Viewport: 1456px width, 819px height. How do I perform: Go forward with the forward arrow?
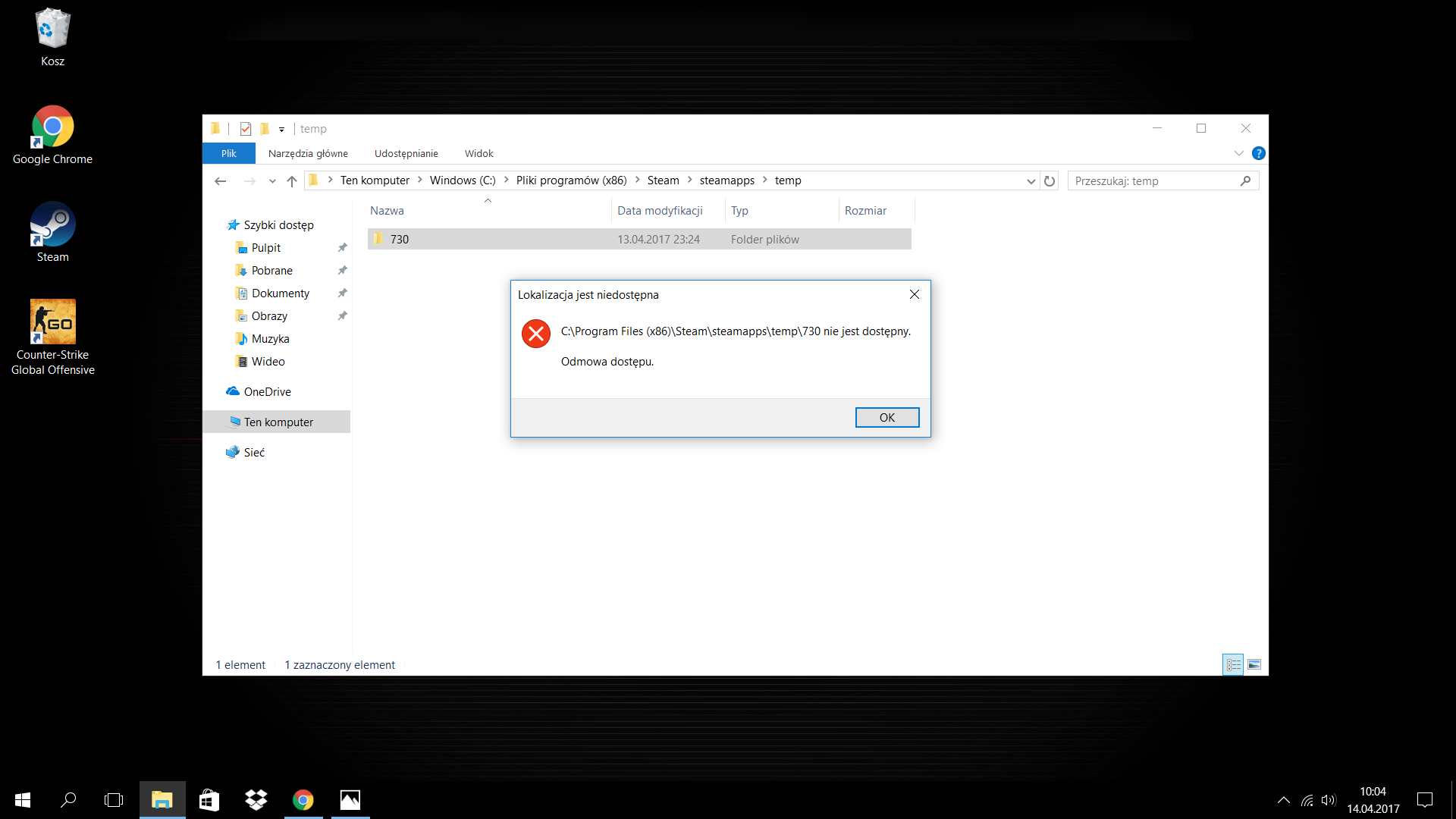[249, 180]
